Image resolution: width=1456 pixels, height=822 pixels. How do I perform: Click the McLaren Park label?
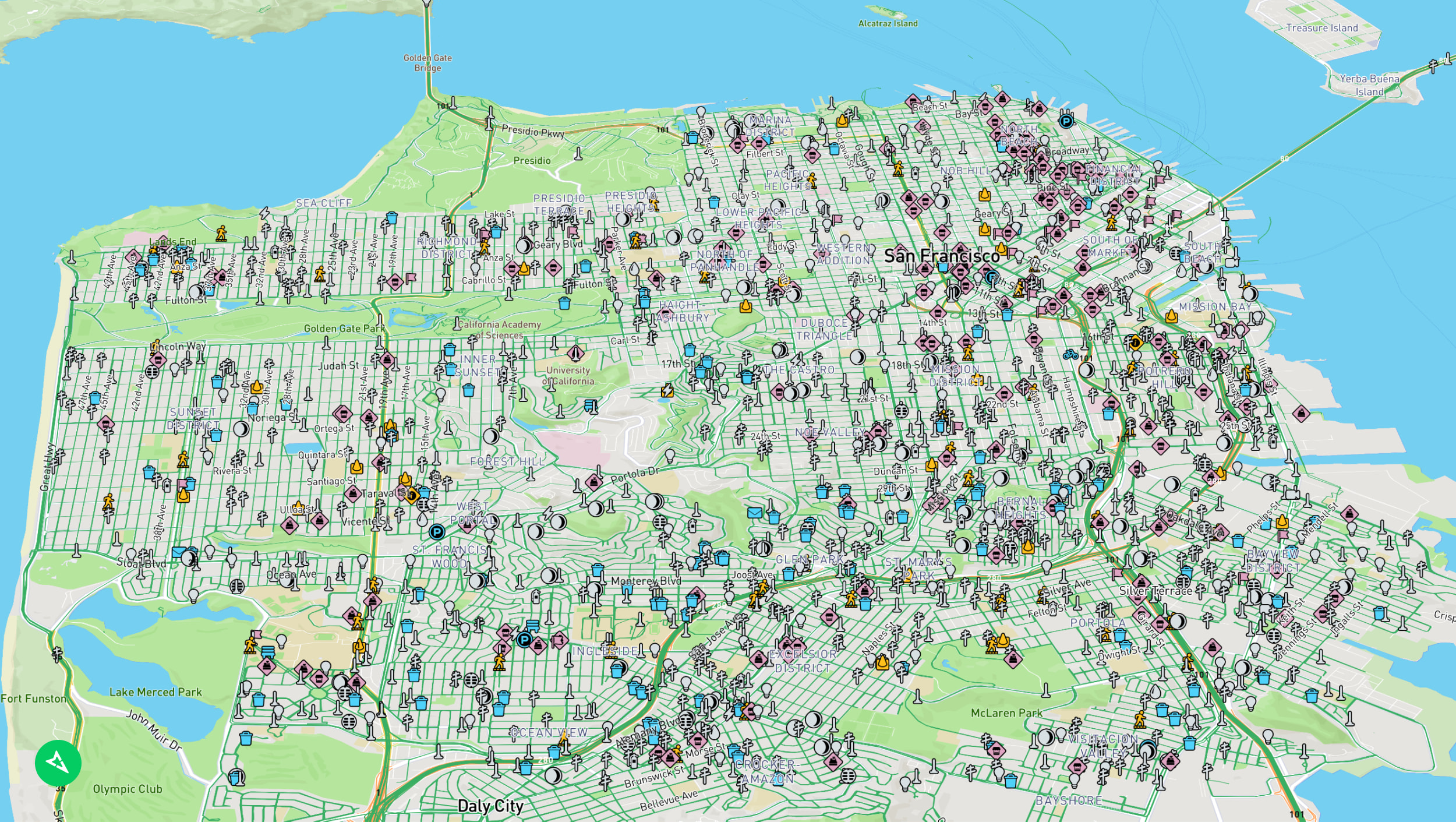[x=1006, y=713]
